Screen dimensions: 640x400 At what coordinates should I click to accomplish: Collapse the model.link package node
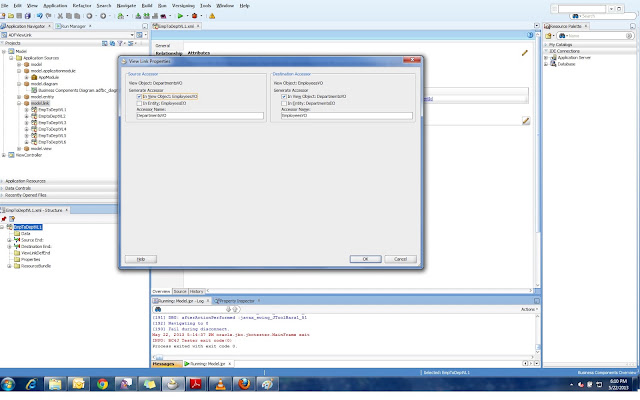(x=19, y=103)
